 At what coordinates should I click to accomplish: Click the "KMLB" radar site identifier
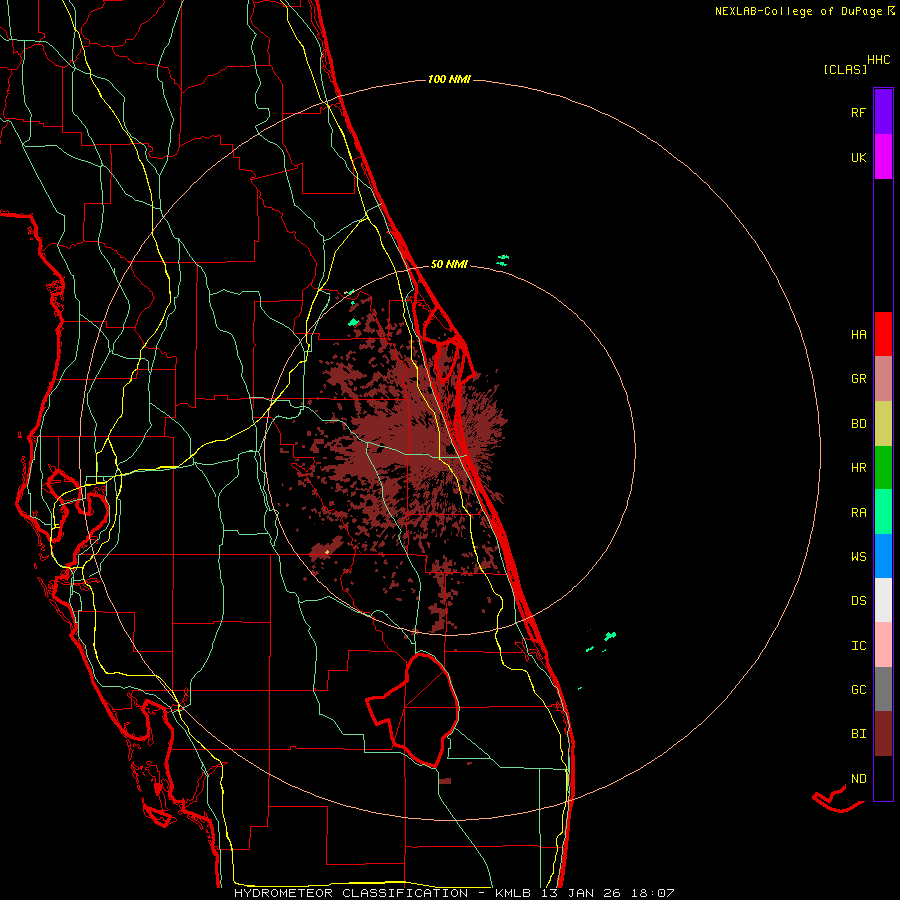click(513, 893)
